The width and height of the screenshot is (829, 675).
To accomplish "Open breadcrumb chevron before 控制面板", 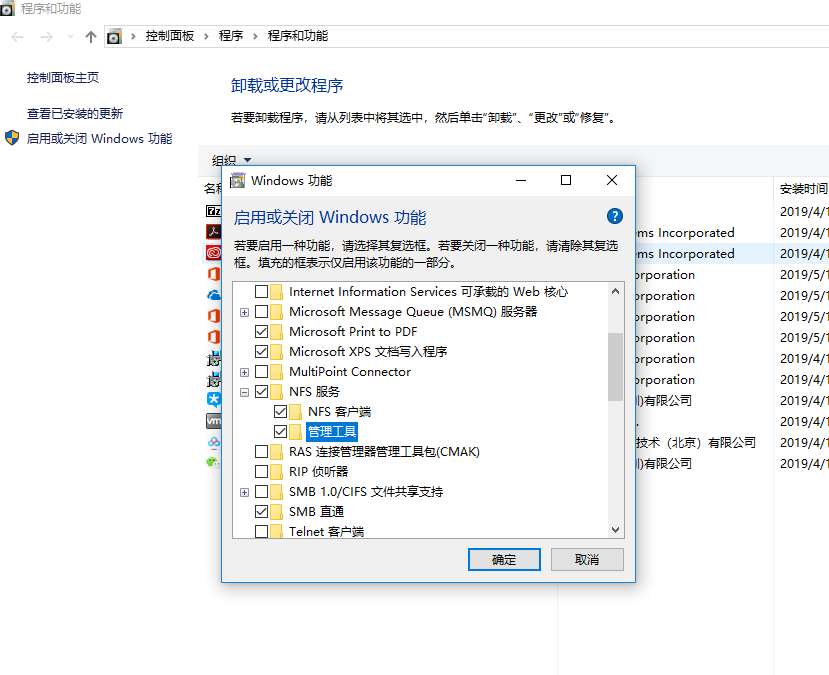I will (133, 36).
